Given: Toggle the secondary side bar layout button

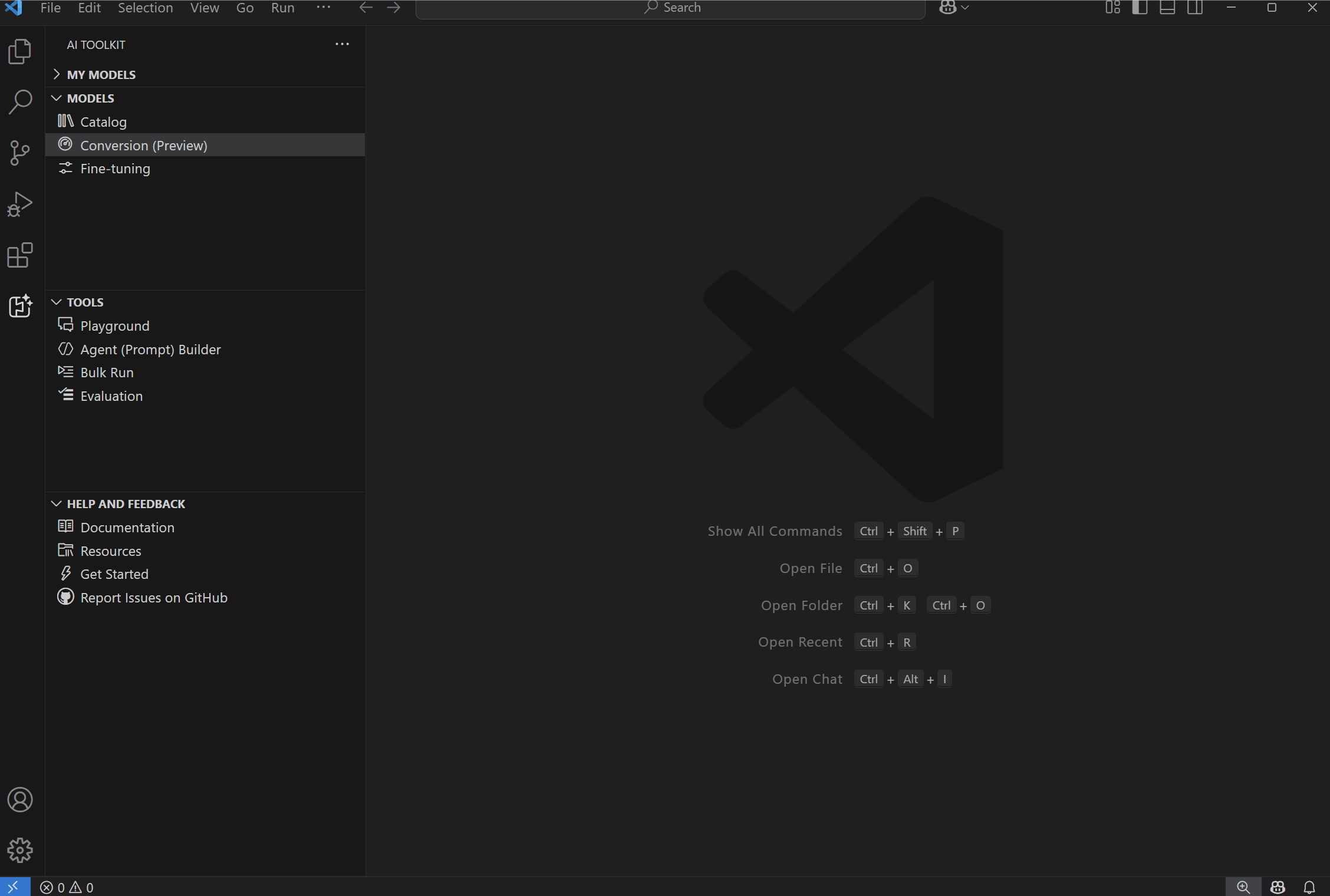Looking at the screenshot, I should (1195, 8).
